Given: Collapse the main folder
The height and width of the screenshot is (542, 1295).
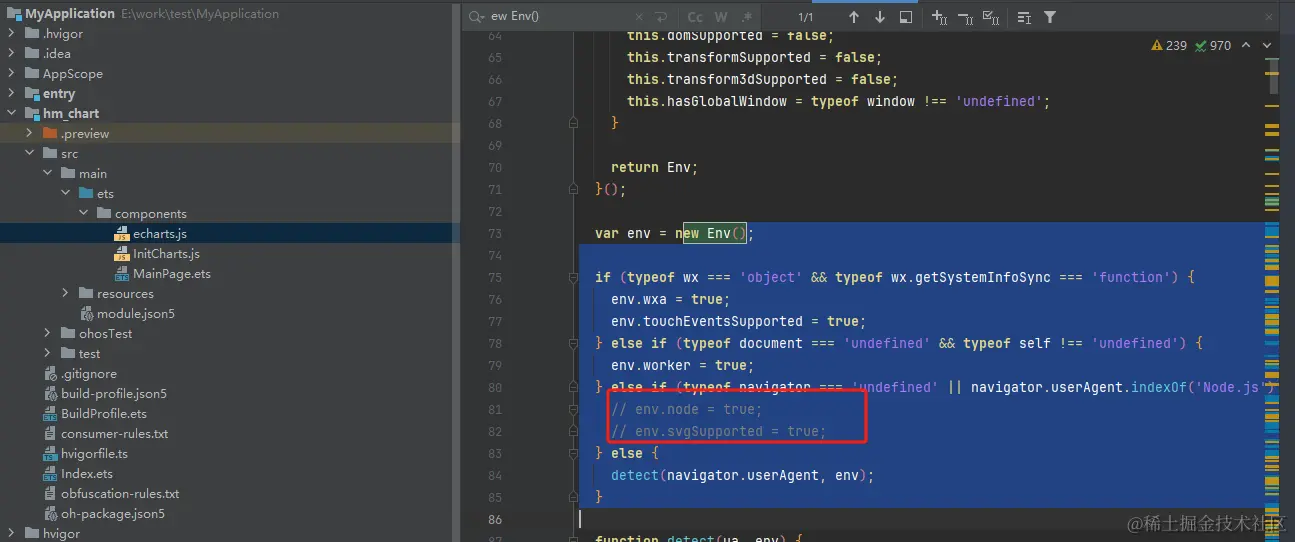Looking at the screenshot, I should 47,174.
